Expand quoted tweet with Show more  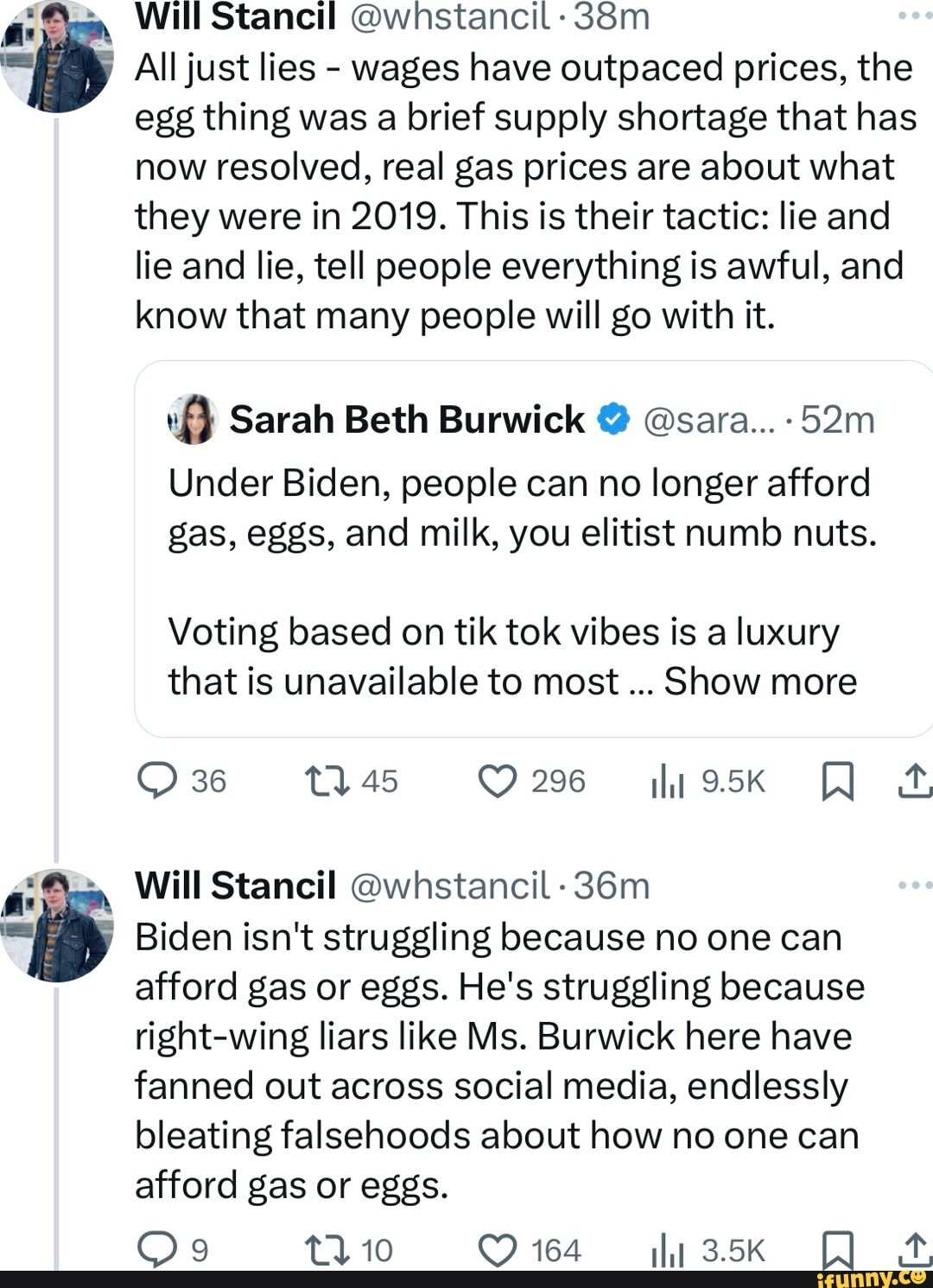pos(760,682)
